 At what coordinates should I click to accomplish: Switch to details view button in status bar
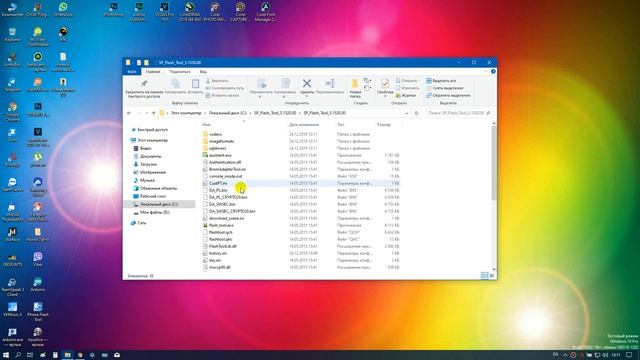coord(484,276)
